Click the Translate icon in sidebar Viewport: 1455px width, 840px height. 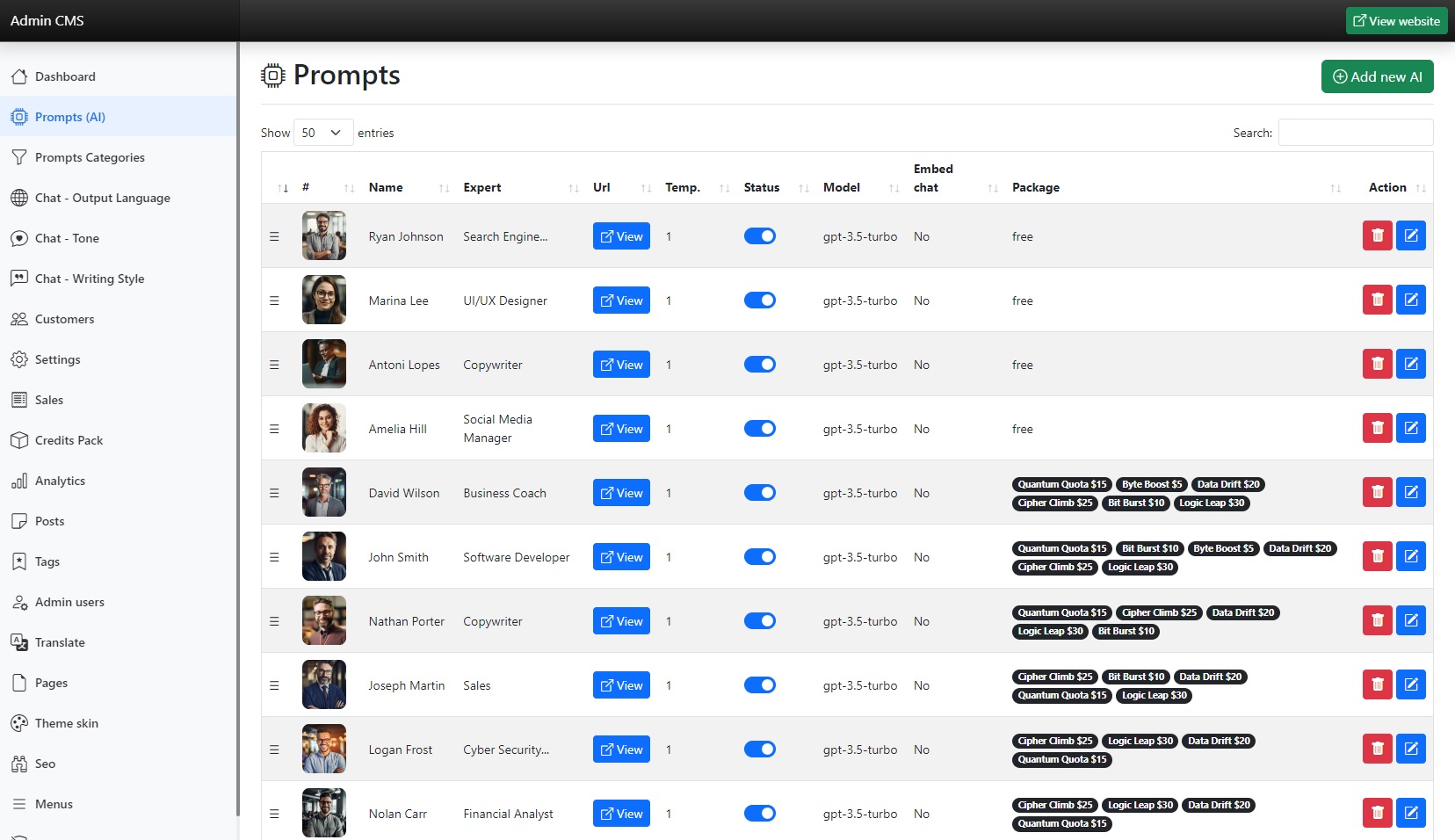tap(19, 642)
